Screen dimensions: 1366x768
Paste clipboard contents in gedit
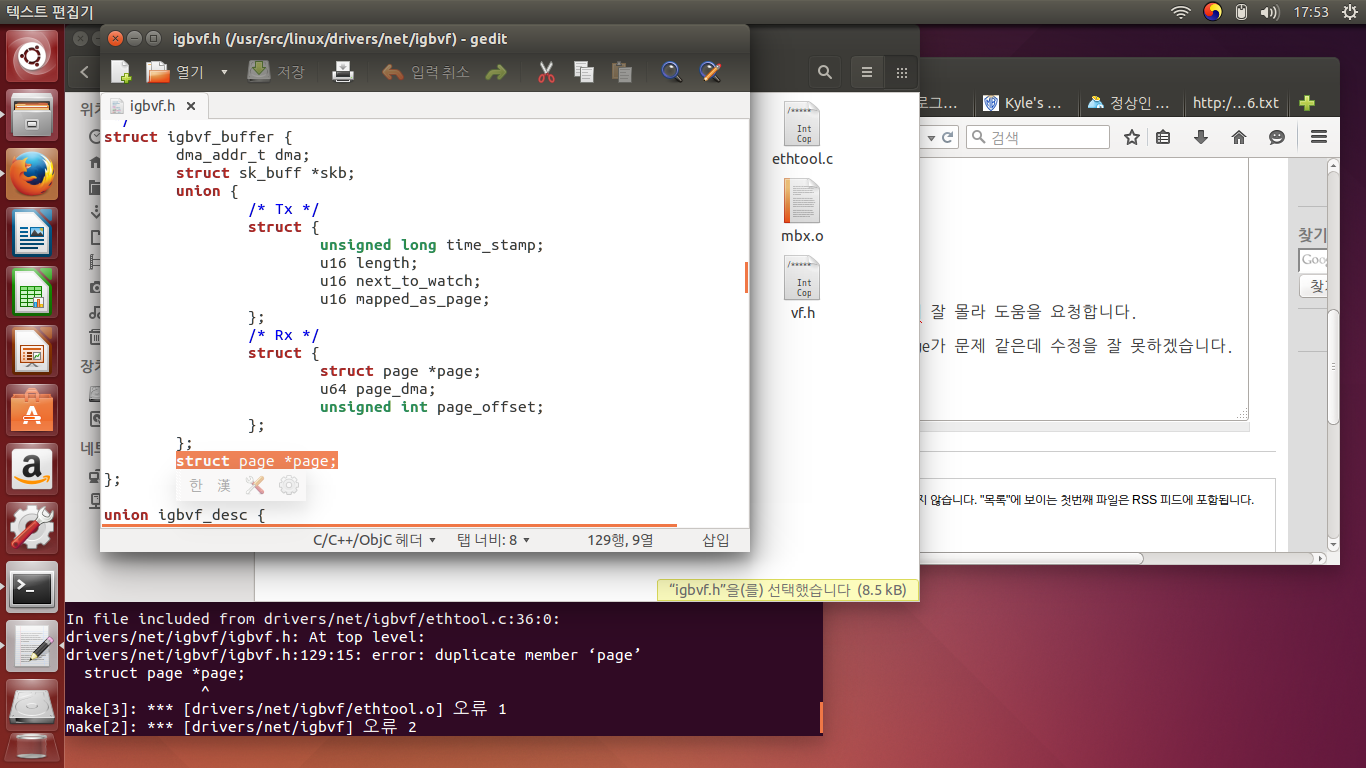coord(621,72)
